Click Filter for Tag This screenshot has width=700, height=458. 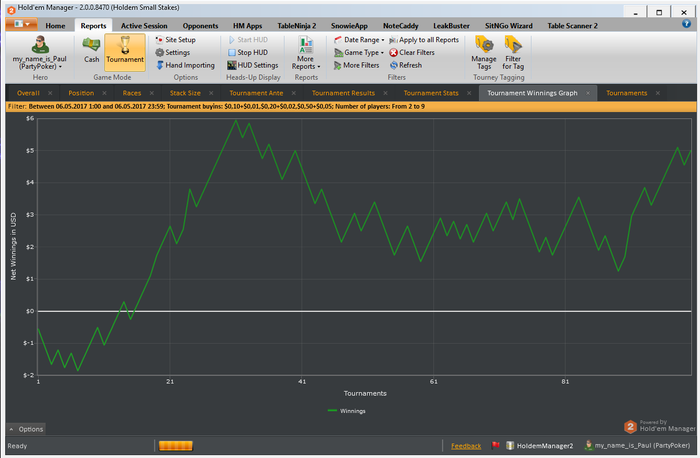click(x=513, y=53)
